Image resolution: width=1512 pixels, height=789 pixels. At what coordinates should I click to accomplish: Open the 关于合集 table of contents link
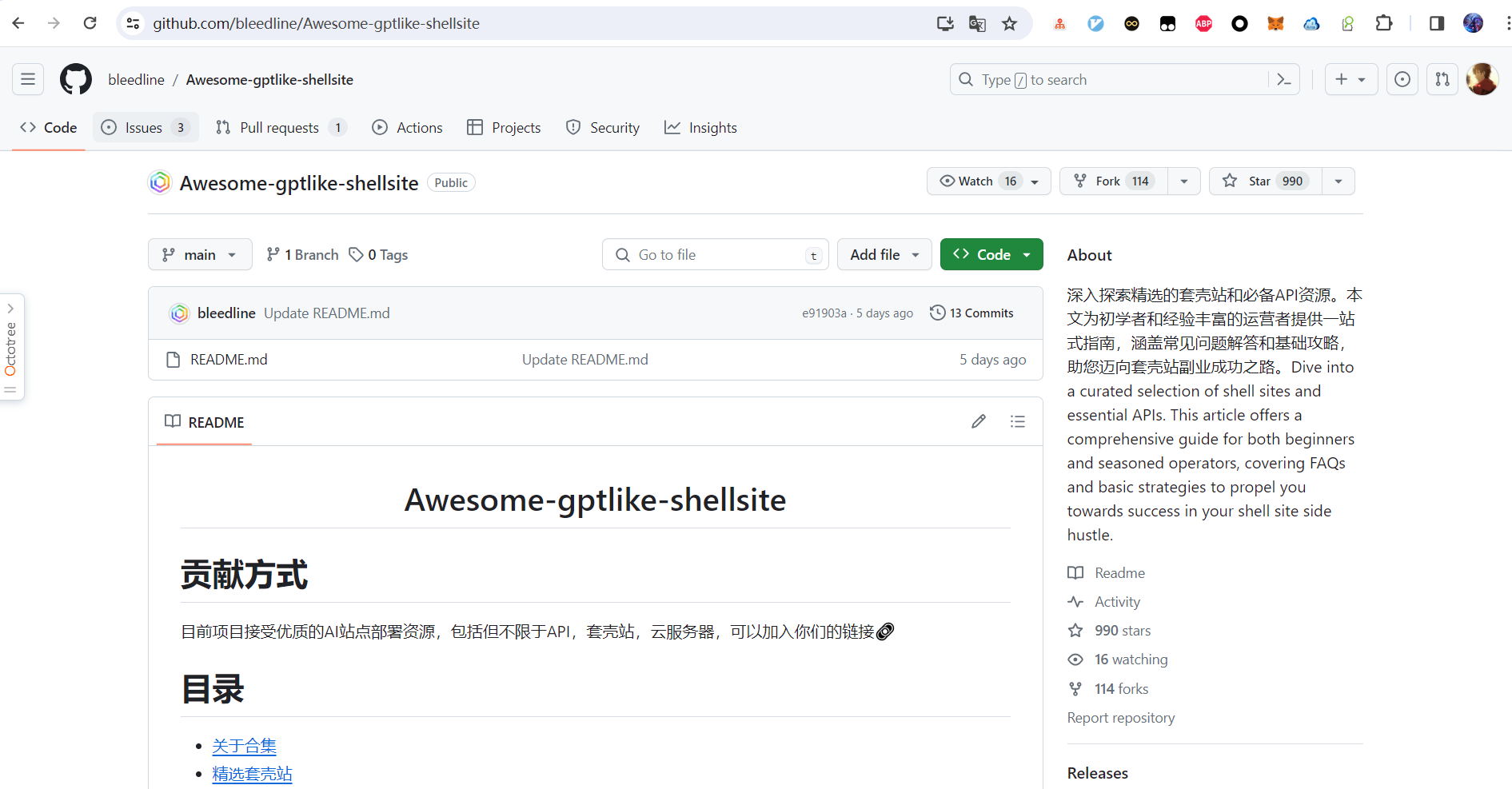[244, 746]
